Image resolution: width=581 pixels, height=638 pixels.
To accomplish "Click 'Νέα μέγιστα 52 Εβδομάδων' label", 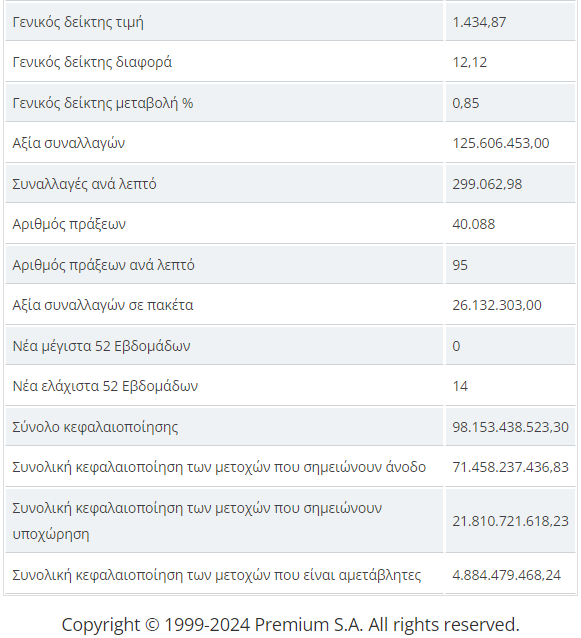I will click(101, 346).
